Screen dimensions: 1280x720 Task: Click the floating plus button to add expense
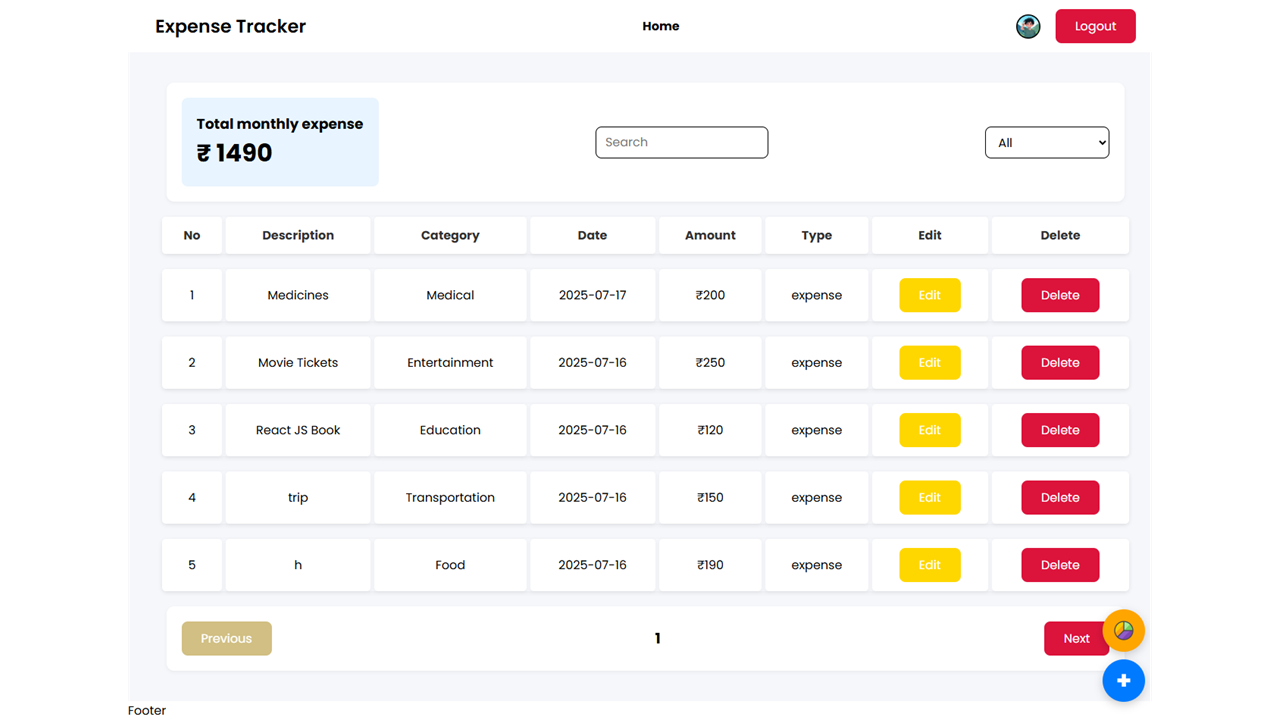click(x=1123, y=680)
